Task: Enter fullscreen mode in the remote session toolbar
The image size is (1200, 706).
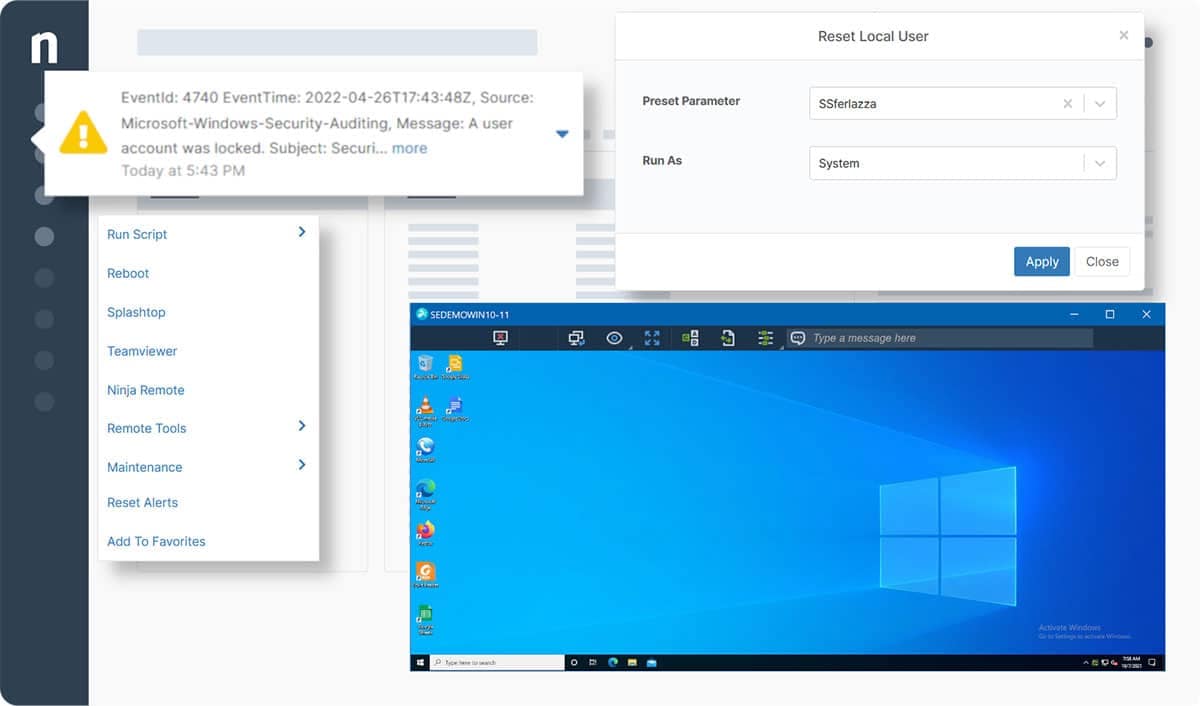Action: pyautogui.click(x=653, y=338)
